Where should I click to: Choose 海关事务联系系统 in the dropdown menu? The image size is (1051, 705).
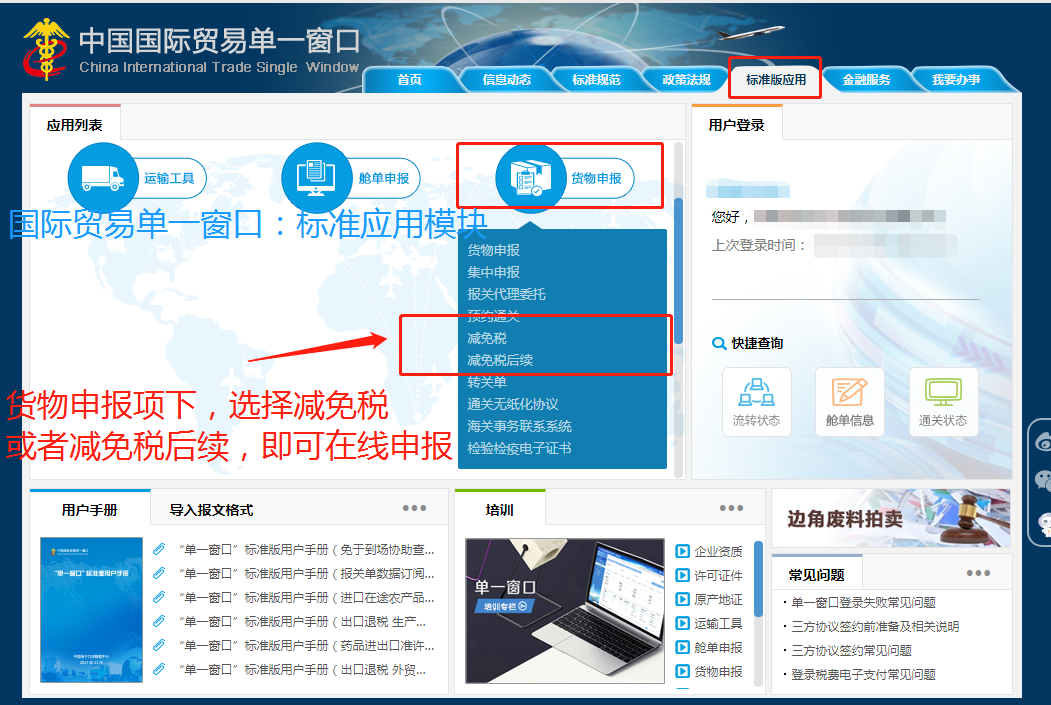click(x=519, y=426)
